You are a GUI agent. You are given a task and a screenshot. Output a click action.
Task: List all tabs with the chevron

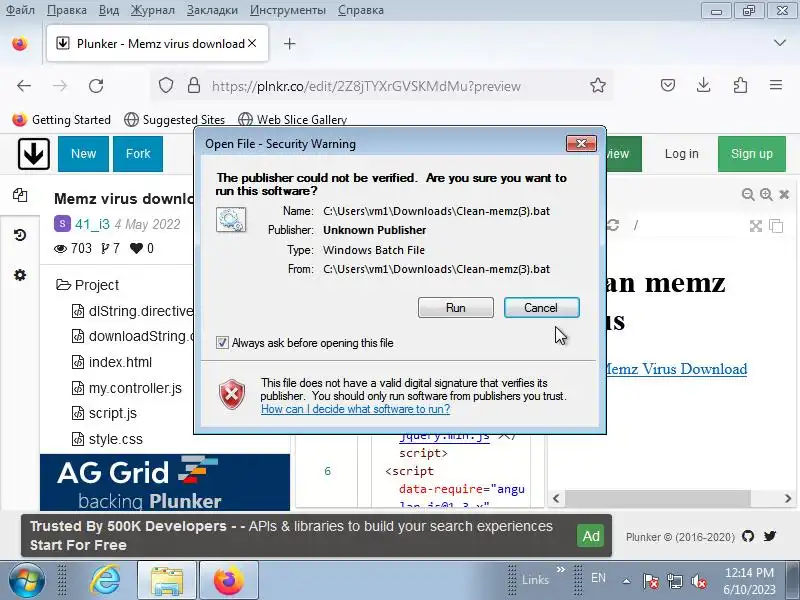[780, 43]
